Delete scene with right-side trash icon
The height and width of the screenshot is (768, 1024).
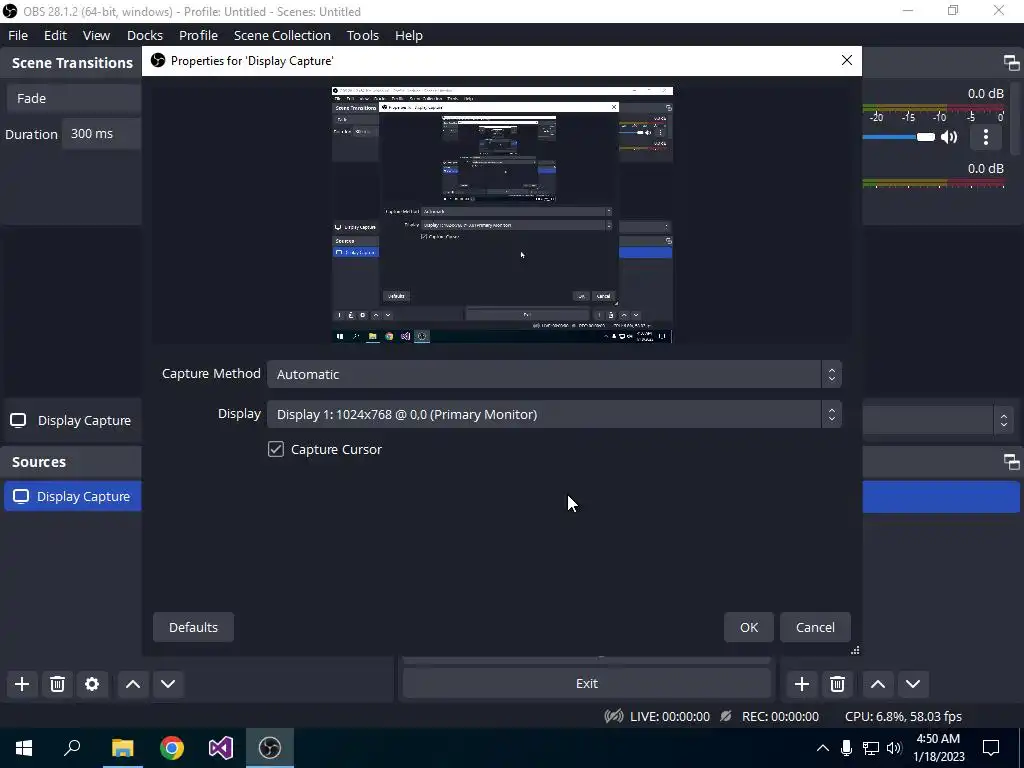click(837, 684)
